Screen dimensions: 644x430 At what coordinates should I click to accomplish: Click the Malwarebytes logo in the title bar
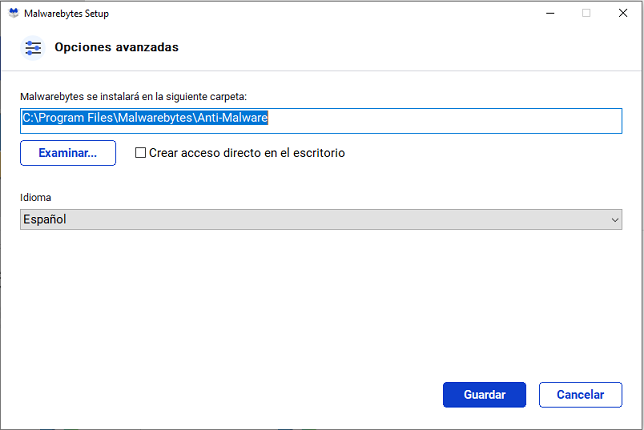14,13
